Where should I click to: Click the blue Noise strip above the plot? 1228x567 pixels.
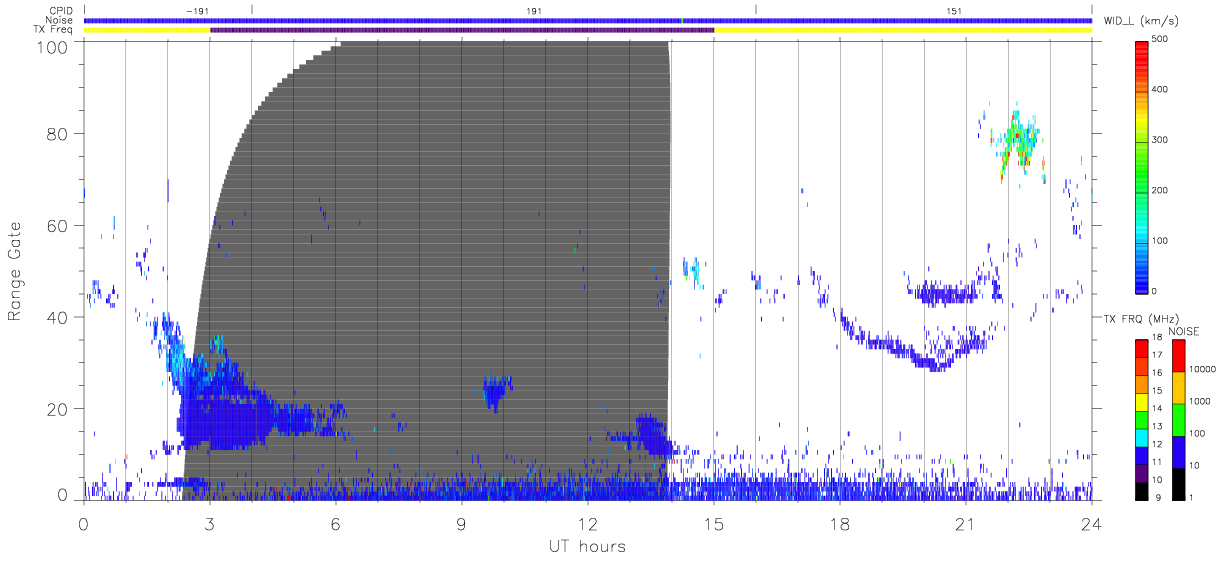[588, 20]
